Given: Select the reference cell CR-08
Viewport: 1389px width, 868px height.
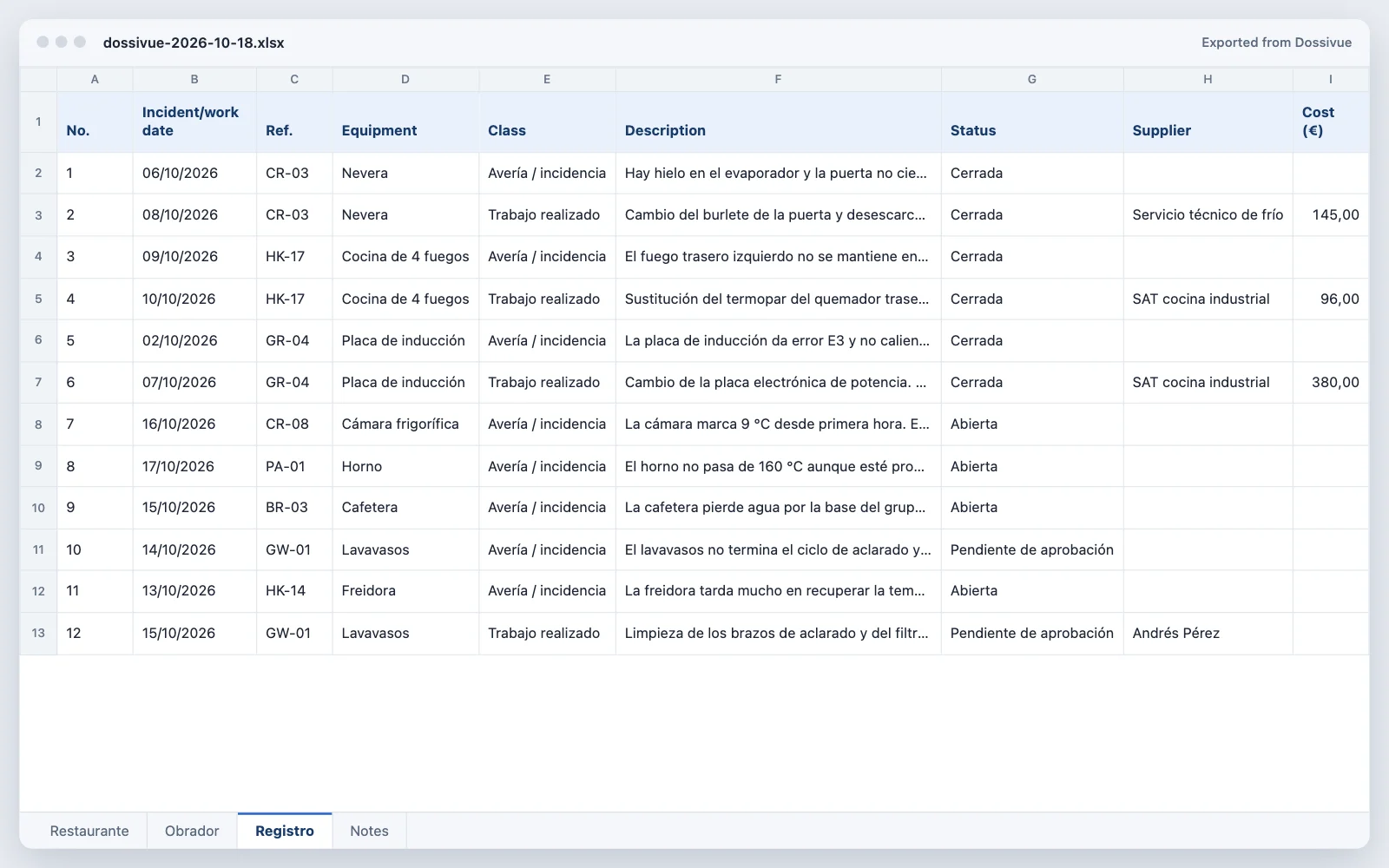Looking at the screenshot, I should [294, 424].
